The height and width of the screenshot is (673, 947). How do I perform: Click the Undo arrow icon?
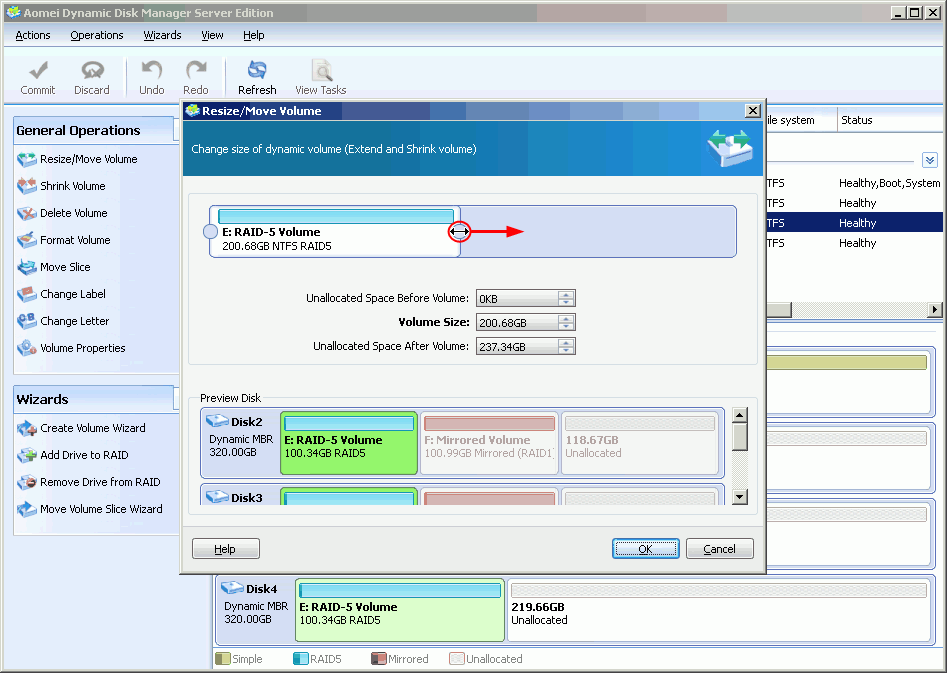pyautogui.click(x=151, y=70)
